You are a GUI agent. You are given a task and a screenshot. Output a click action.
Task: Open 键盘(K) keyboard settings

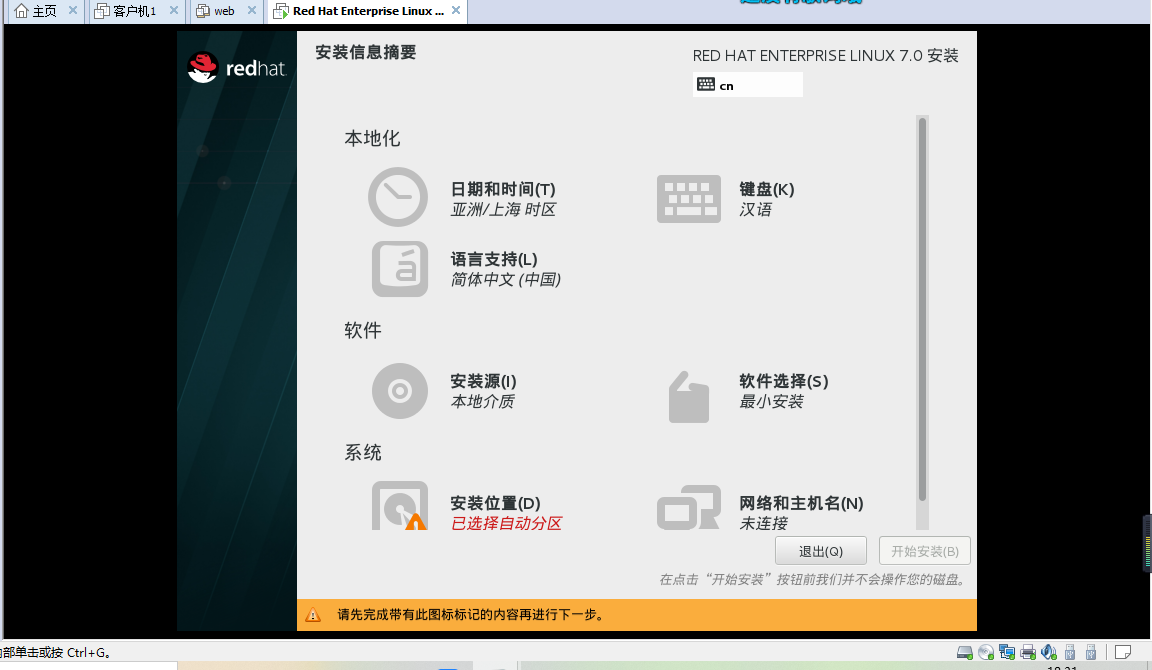[x=766, y=190]
